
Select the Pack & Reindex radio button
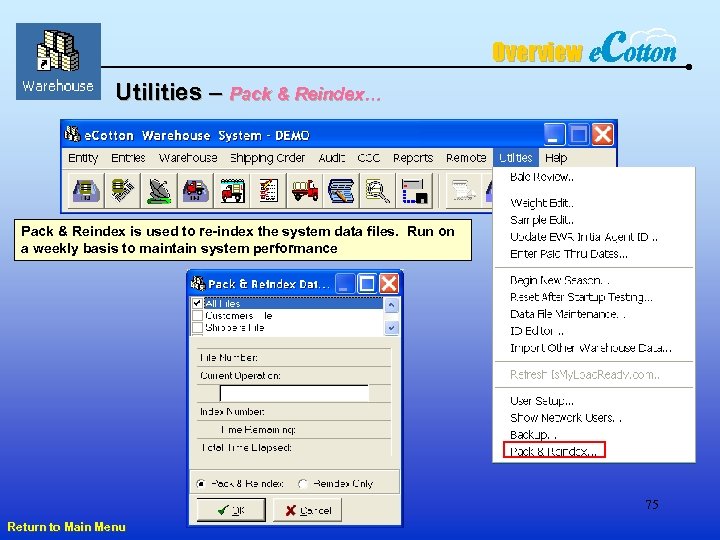point(201,484)
